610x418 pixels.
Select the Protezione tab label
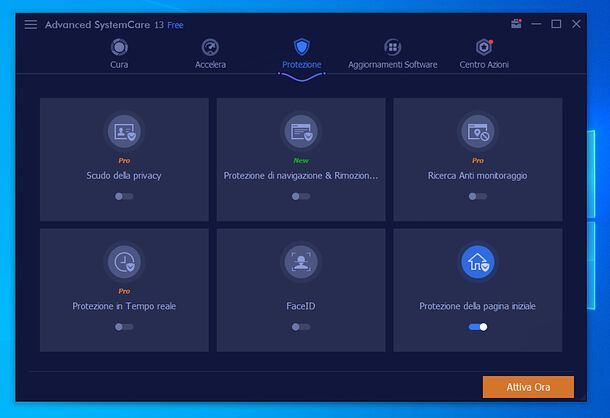(301, 65)
